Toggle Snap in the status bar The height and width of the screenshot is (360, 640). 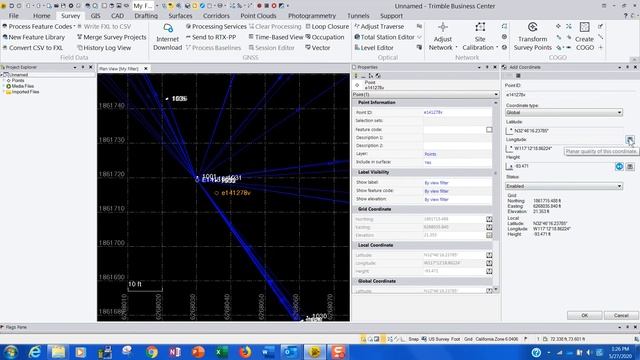pos(413,339)
